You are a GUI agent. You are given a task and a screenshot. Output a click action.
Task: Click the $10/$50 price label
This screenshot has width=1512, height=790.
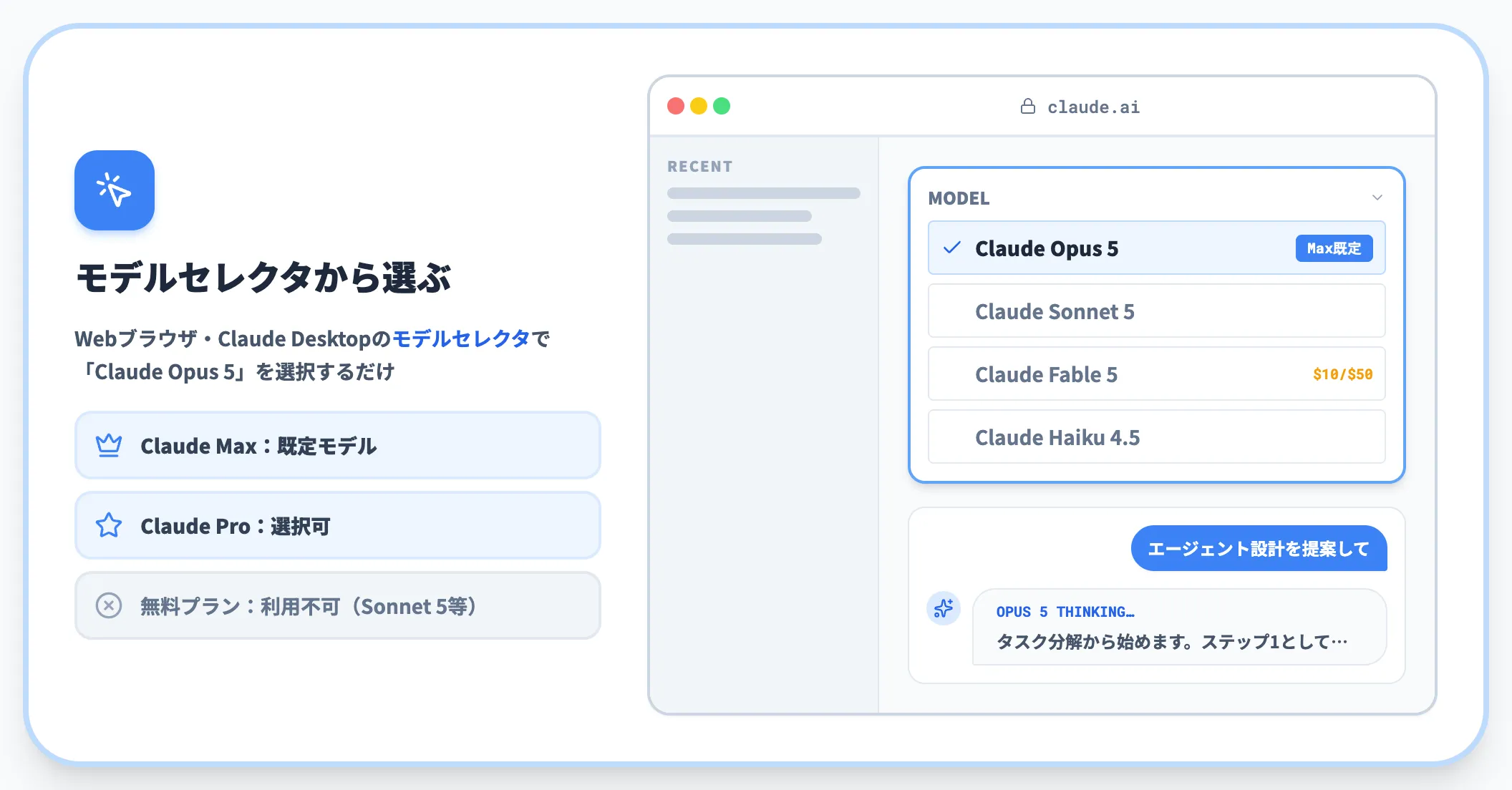click(x=1342, y=374)
